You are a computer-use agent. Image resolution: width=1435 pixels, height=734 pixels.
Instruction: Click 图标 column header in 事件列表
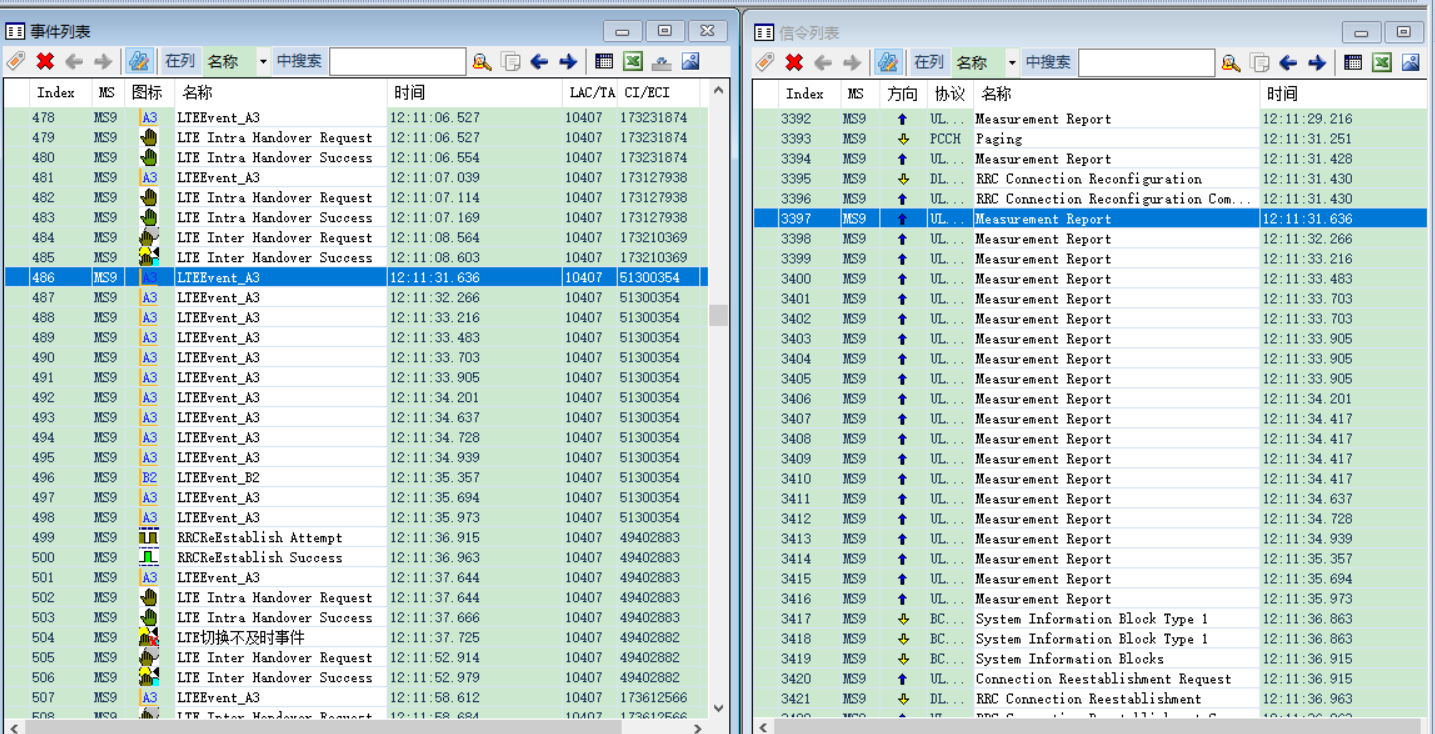(x=148, y=93)
